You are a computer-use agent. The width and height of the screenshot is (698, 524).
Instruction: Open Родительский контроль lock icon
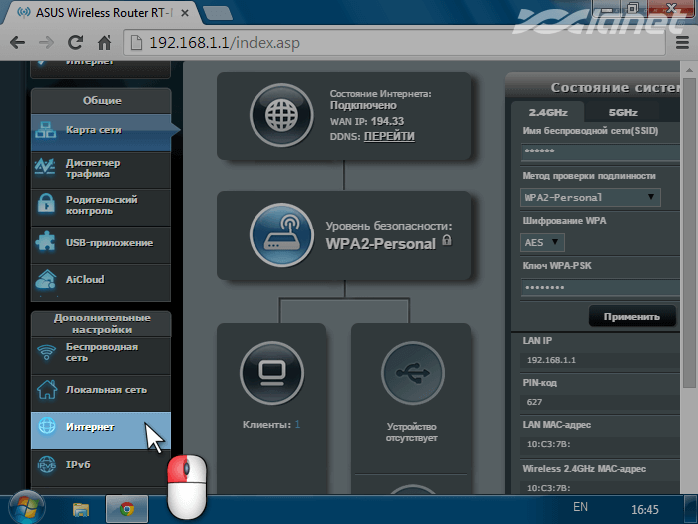click(x=46, y=205)
